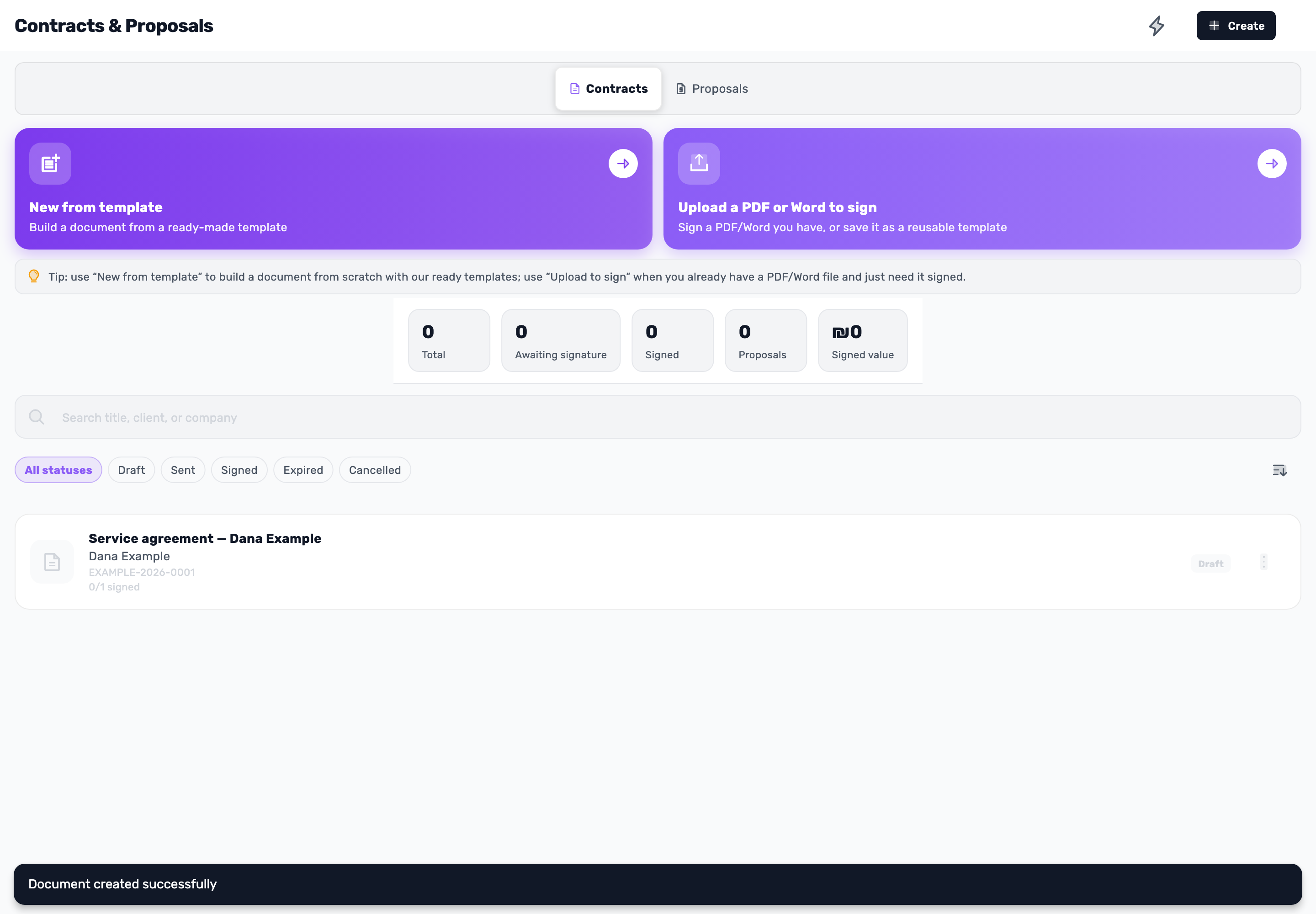1316x914 pixels.
Task: Click the Dana Example client name
Action: 129,556
